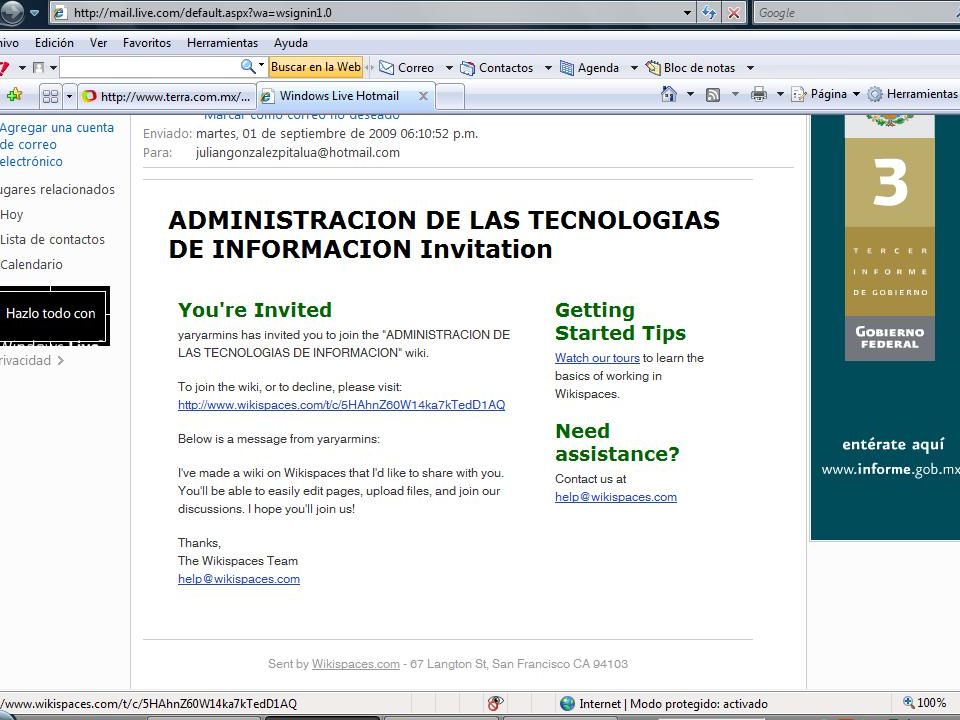The width and height of the screenshot is (960, 720).
Task: Click the magnifier search icon in toolbar
Action: pos(248,66)
